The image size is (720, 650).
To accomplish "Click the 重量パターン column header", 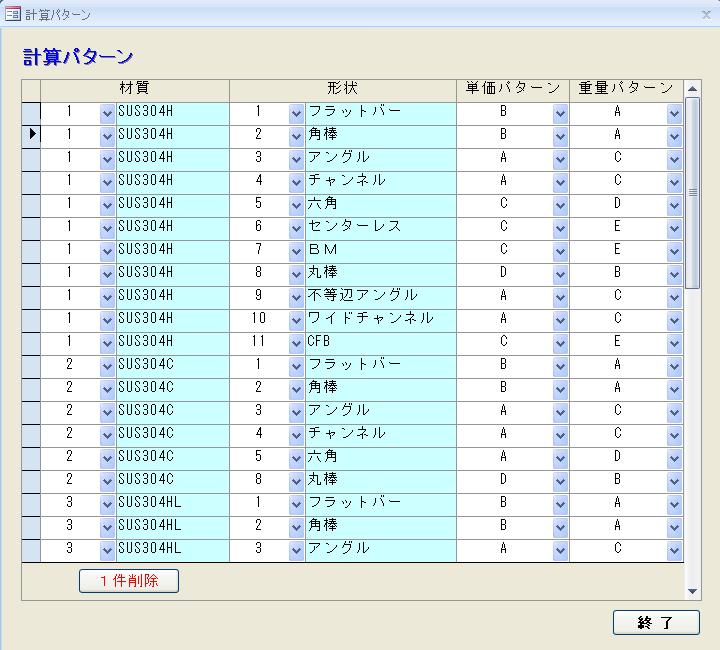I will pos(626,89).
